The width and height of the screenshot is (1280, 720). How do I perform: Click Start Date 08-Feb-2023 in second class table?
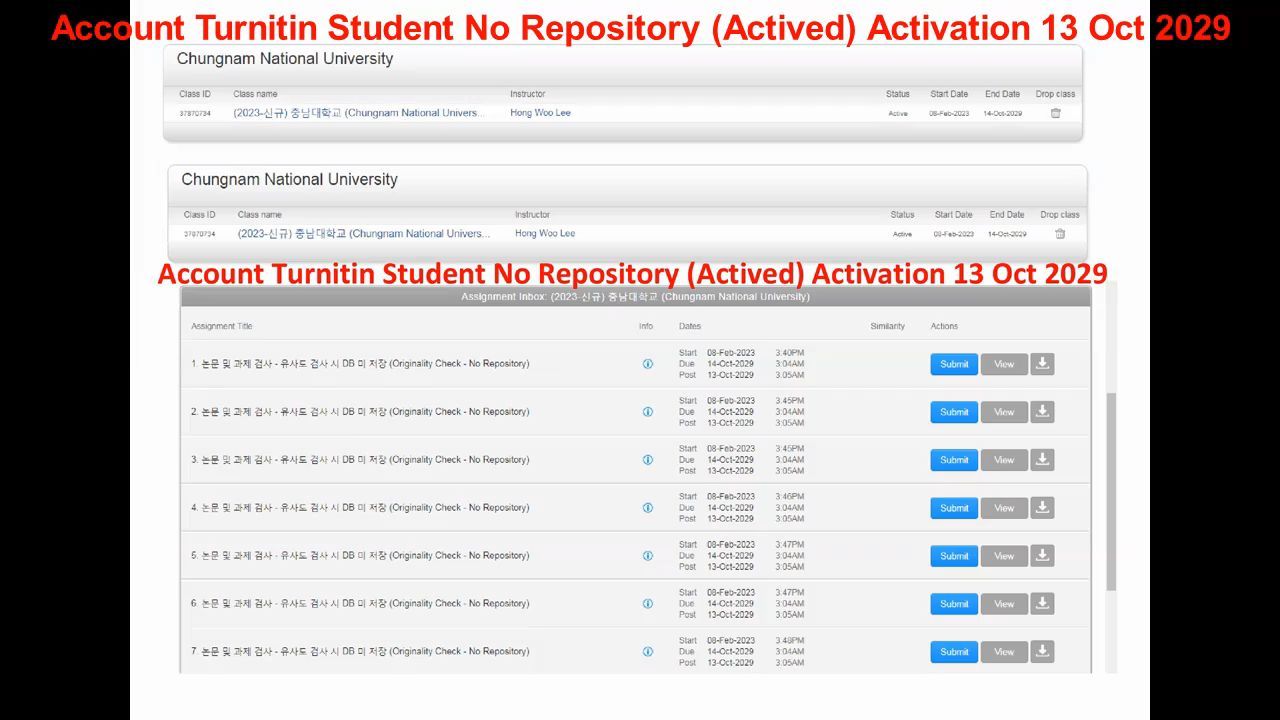pyautogui.click(x=953, y=234)
